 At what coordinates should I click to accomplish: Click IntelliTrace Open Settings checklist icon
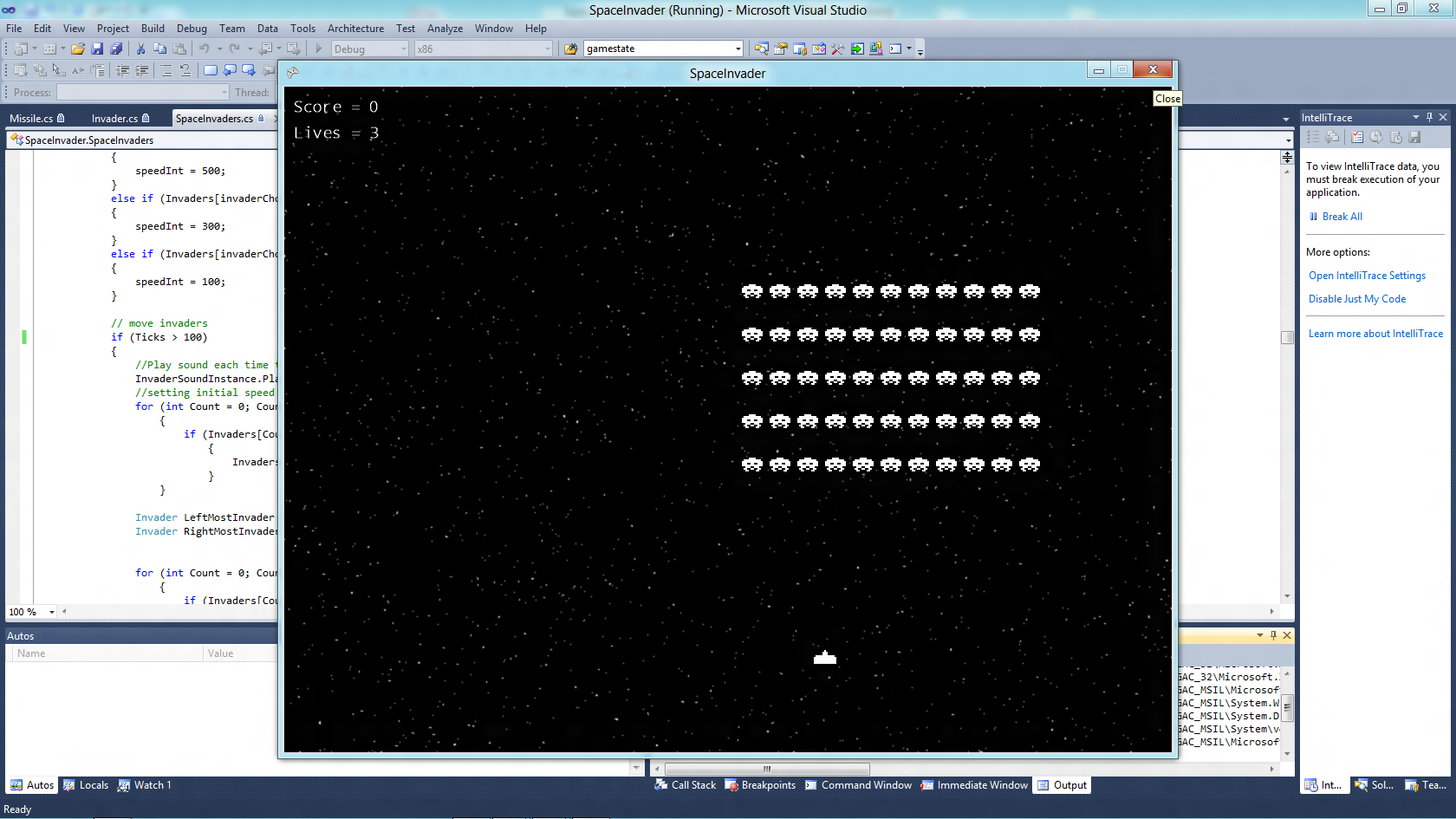(1357, 137)
